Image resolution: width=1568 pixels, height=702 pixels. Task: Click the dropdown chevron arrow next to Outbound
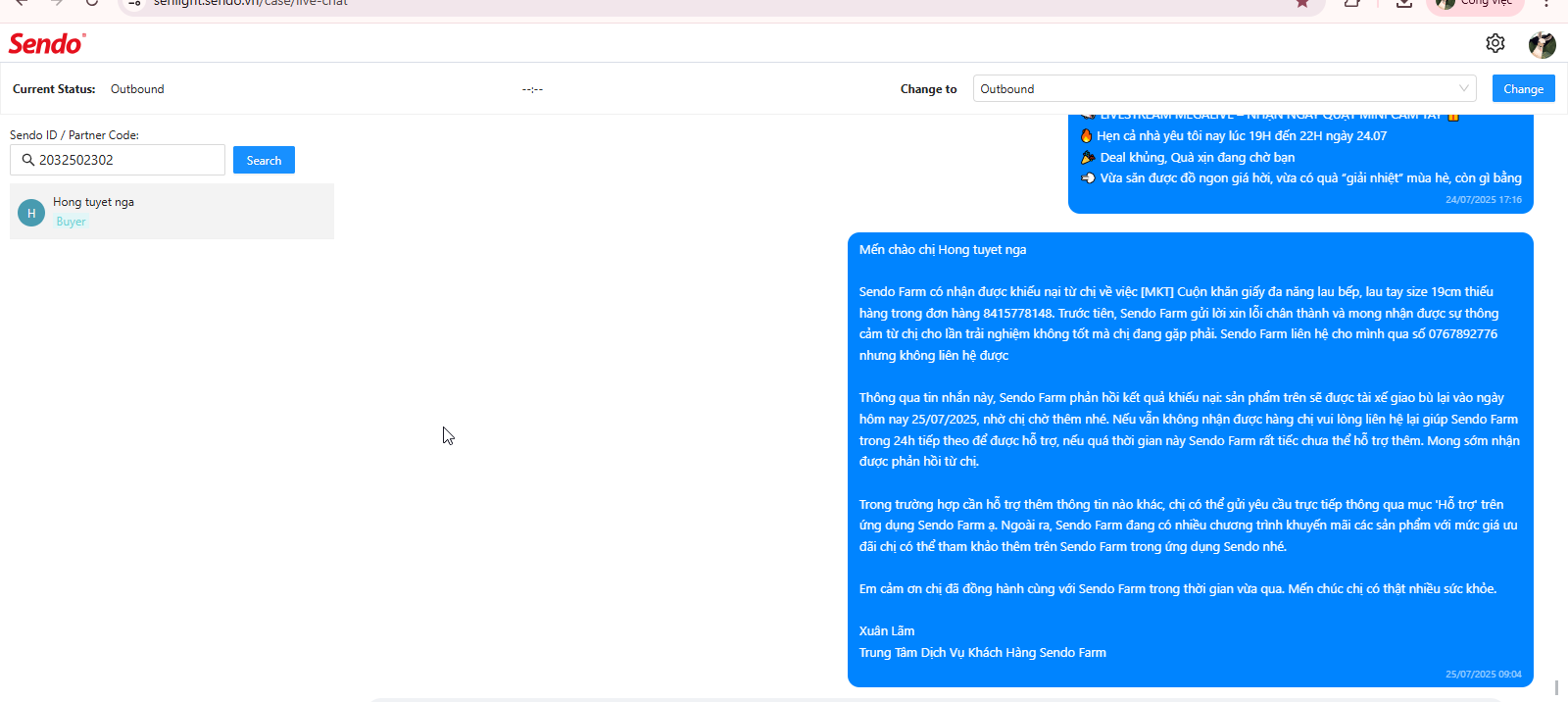1464,88
